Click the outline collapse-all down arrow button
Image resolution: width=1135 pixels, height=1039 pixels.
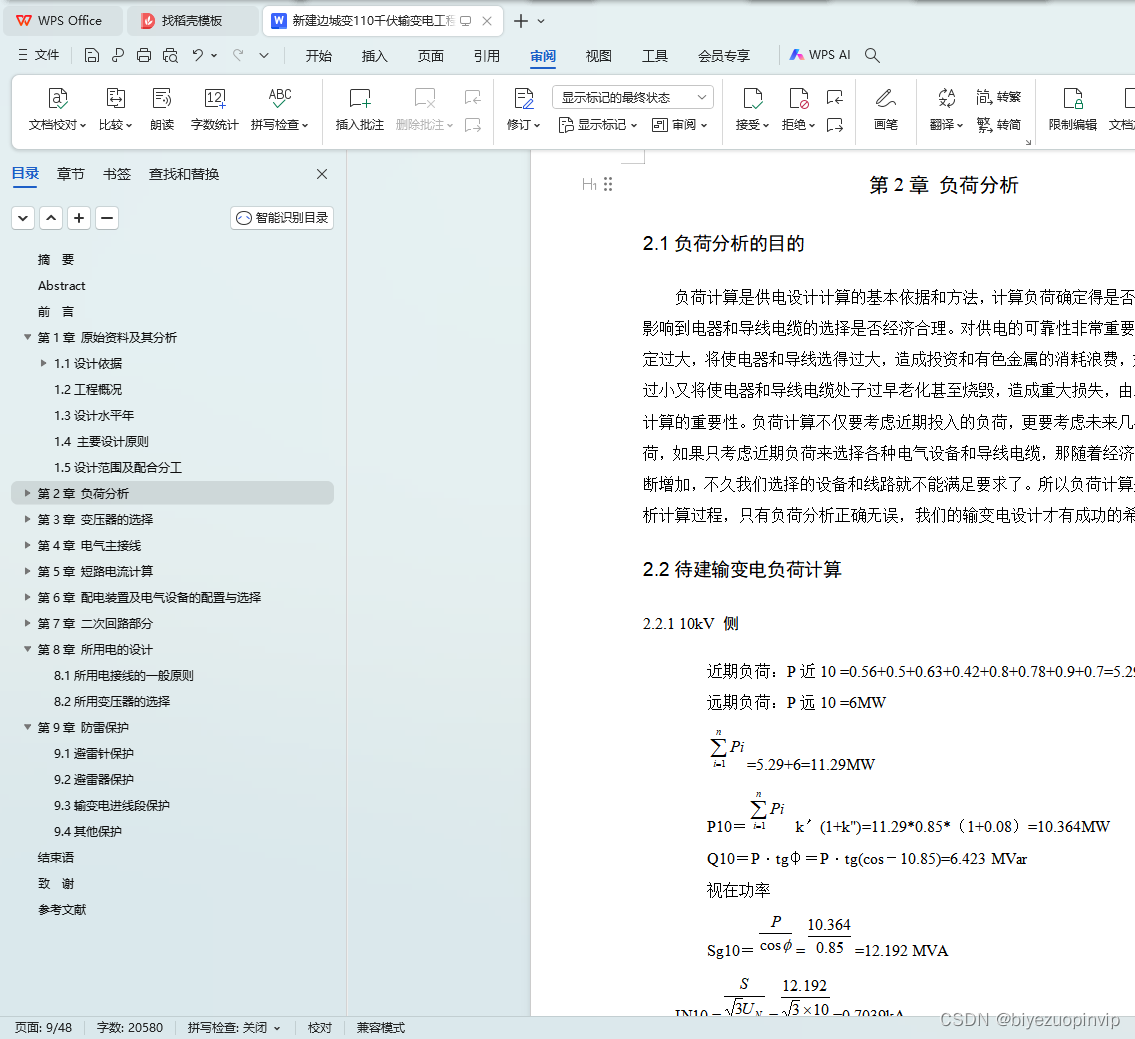pos(23,218)
